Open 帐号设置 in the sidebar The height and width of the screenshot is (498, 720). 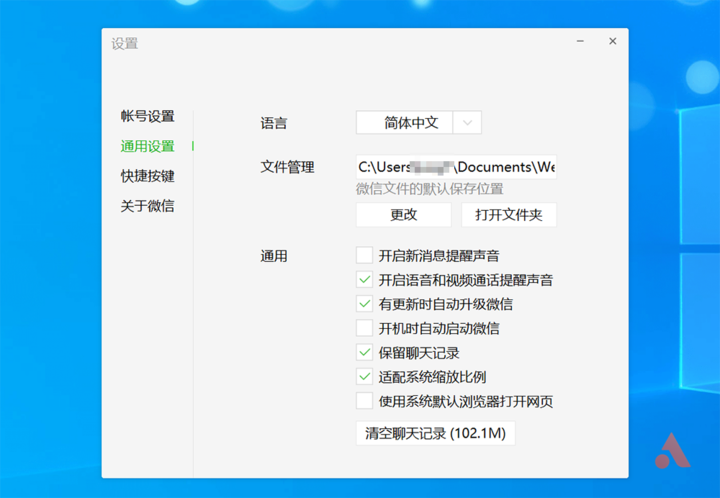147,116
